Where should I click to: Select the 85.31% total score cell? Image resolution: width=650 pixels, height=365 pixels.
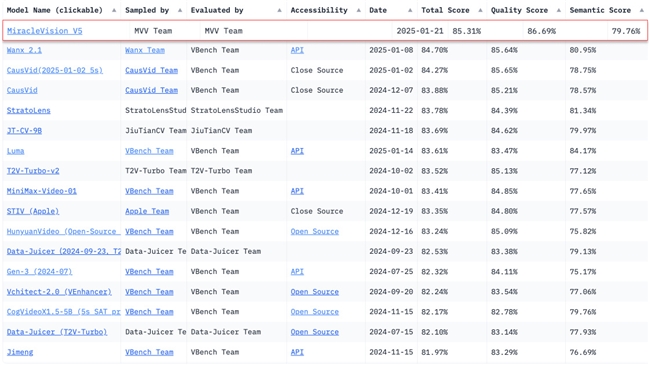pyautogui.click(x=467, y=31)
